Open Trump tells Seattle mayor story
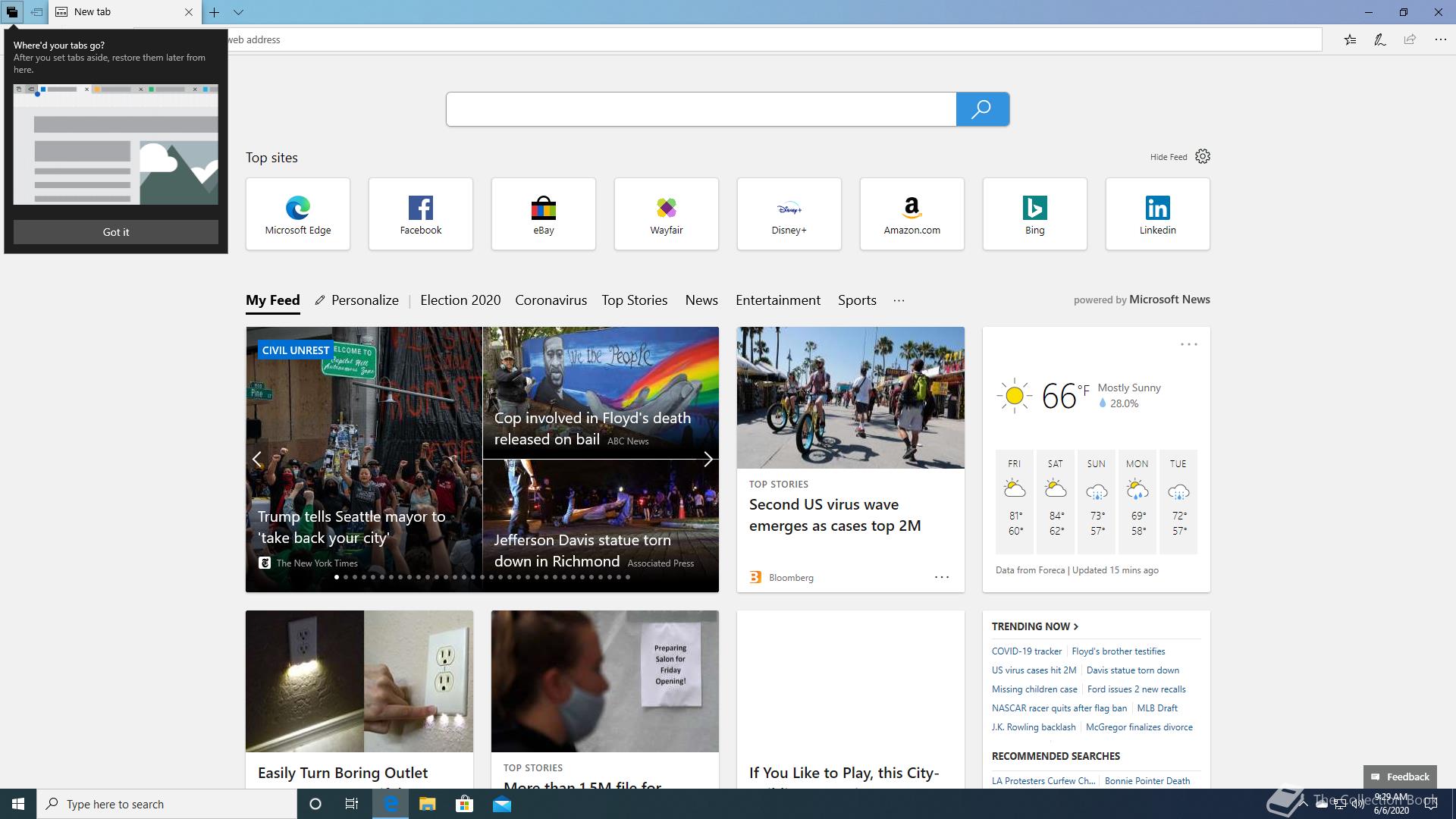Screen dimensions: 1456x819 [x=351, y=527]
